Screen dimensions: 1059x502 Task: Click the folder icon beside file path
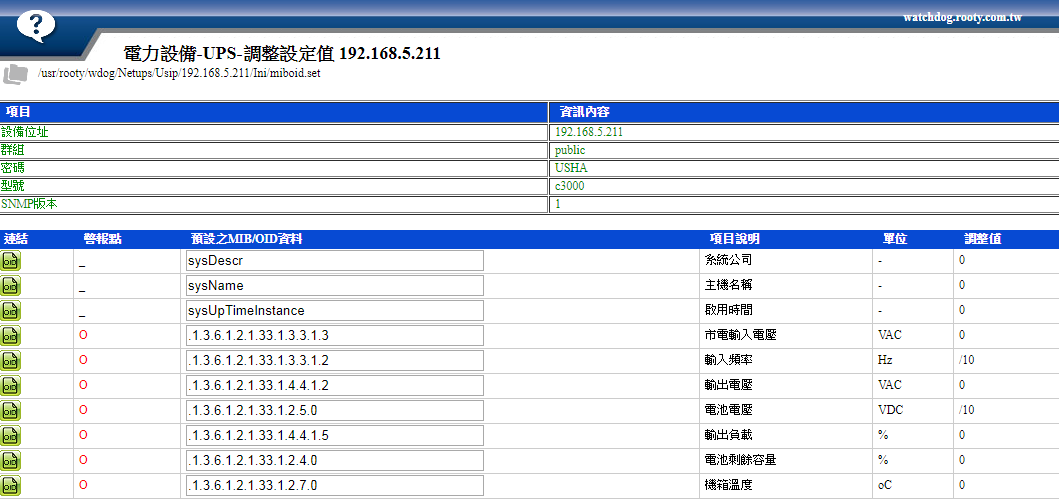tap(16, 74)
